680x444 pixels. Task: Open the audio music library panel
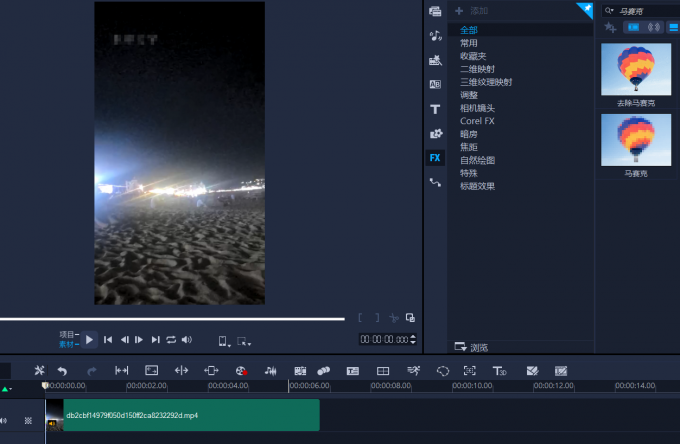coord(435,35)
